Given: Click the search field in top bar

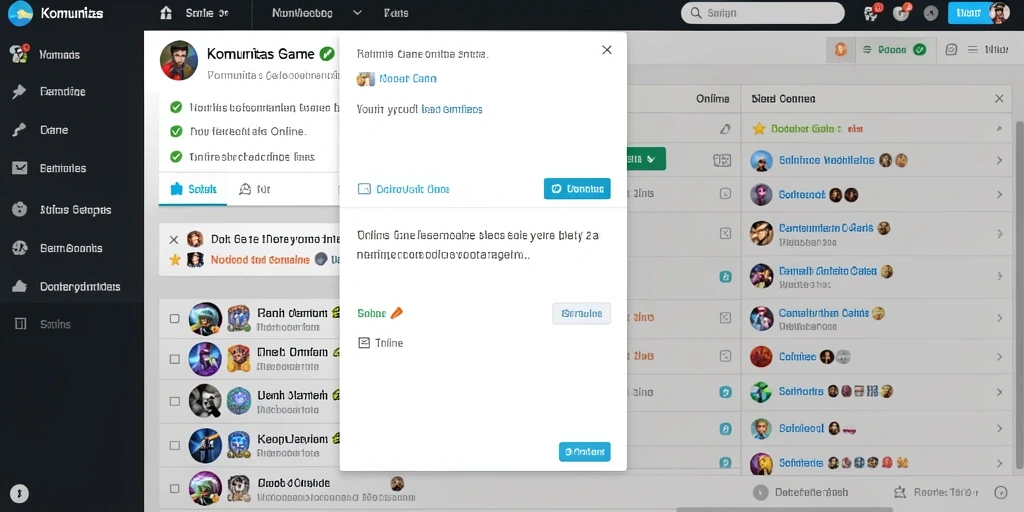Looking at the screenshot, I should 762,13.
